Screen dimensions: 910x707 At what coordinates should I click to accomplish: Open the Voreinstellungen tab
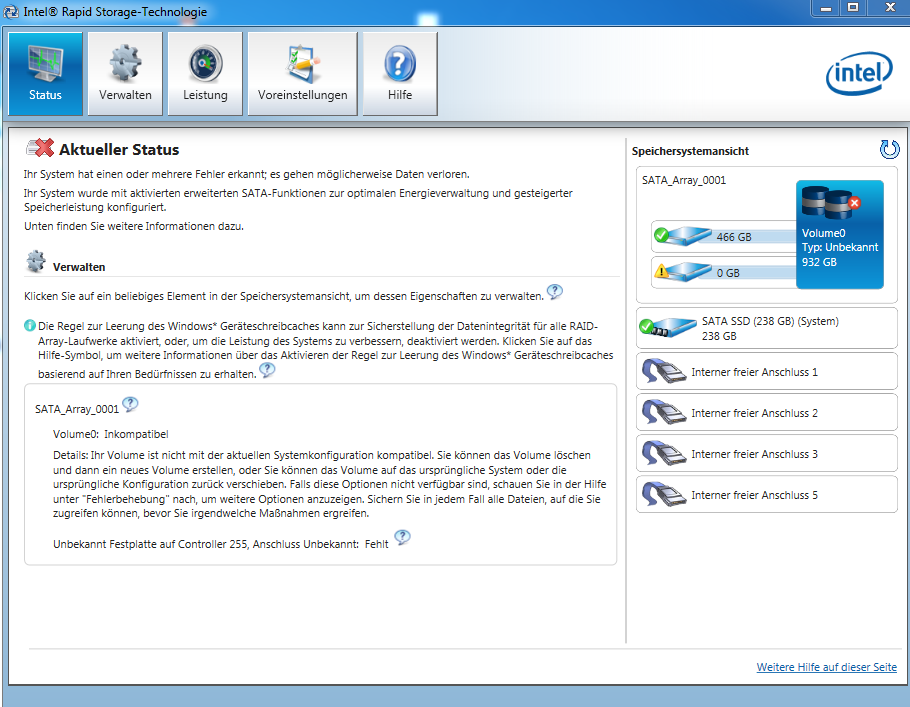(302, 74)
